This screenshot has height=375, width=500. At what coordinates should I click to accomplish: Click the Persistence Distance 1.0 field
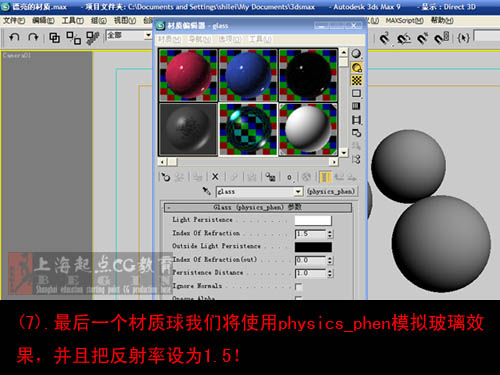[310, 273]
